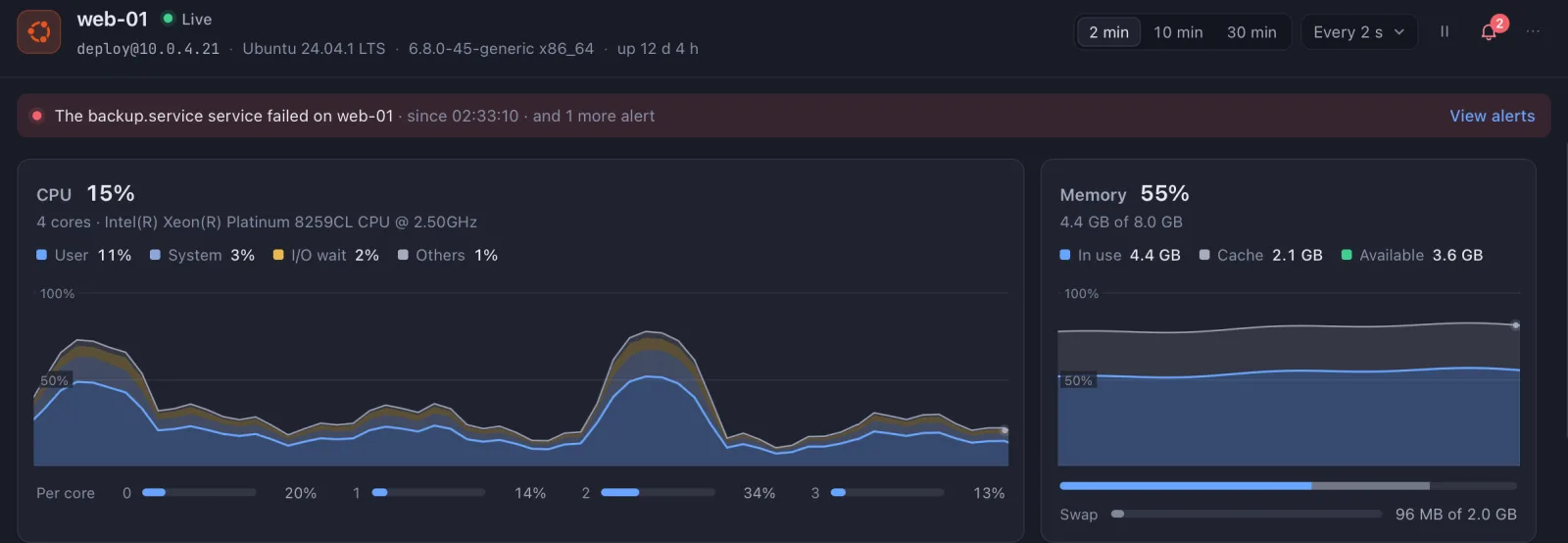1568x543 pixels.
Task: Click the Intel Xeon Platinum 8259CL description
Action: [257, 222]
